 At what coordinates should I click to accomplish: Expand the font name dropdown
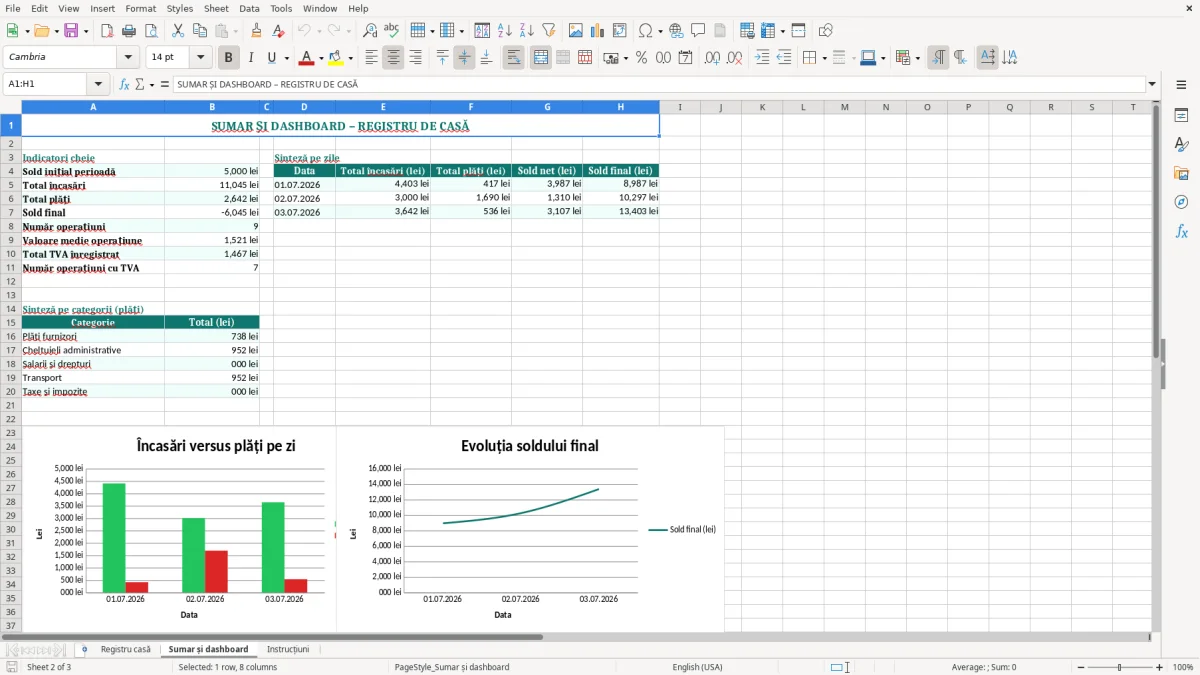tap(128, 58)
